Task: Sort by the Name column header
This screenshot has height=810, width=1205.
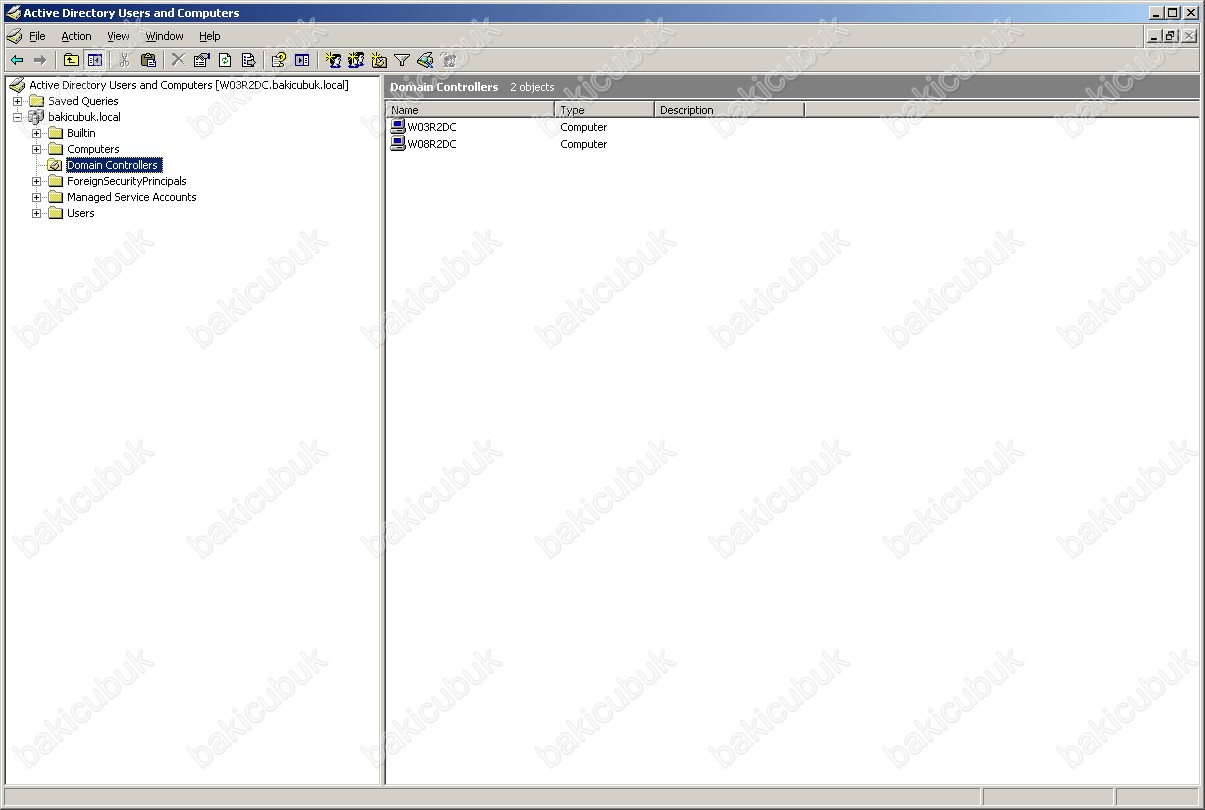Action: pos(470,110)
